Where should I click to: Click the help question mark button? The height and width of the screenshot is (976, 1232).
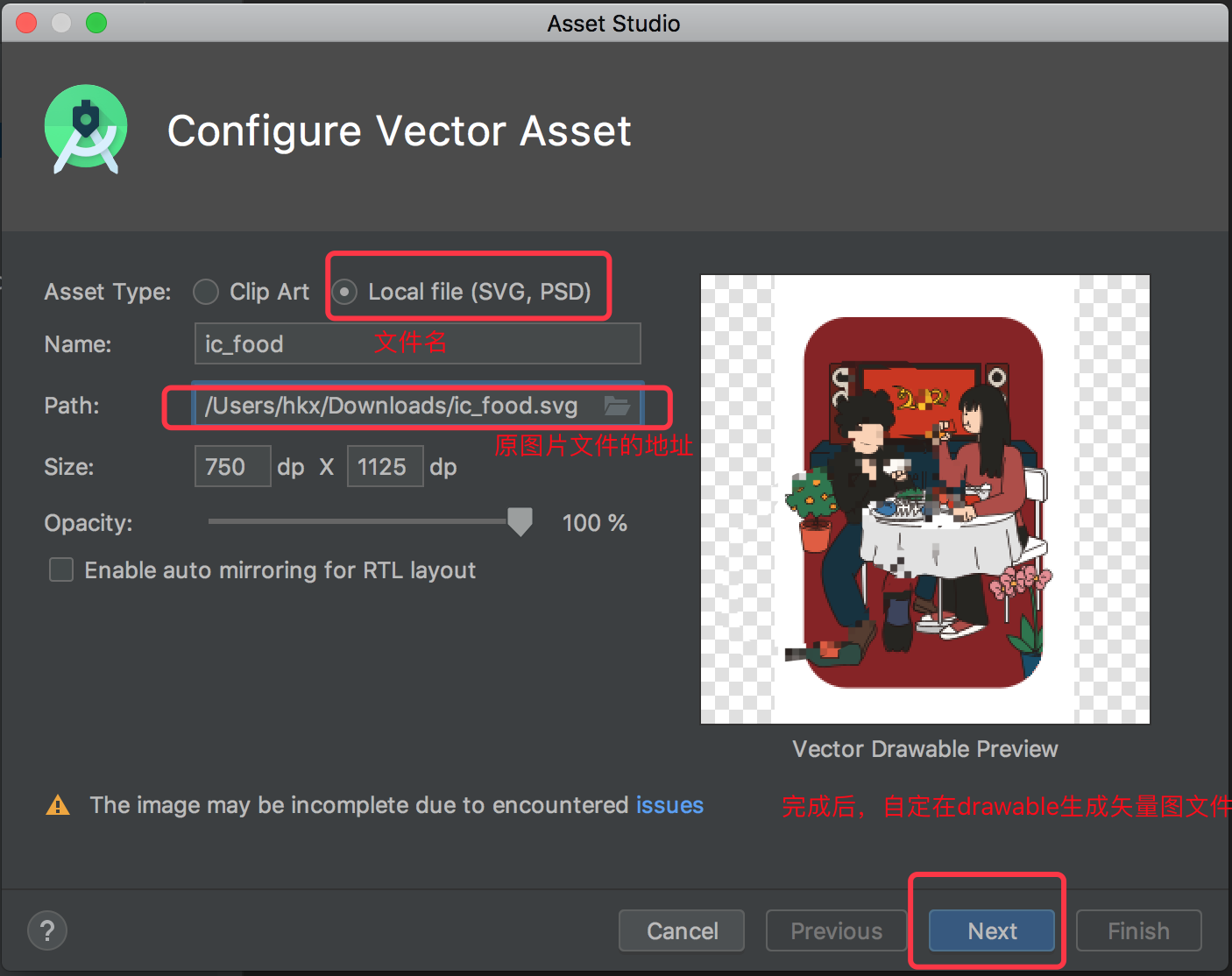point(46,930)
